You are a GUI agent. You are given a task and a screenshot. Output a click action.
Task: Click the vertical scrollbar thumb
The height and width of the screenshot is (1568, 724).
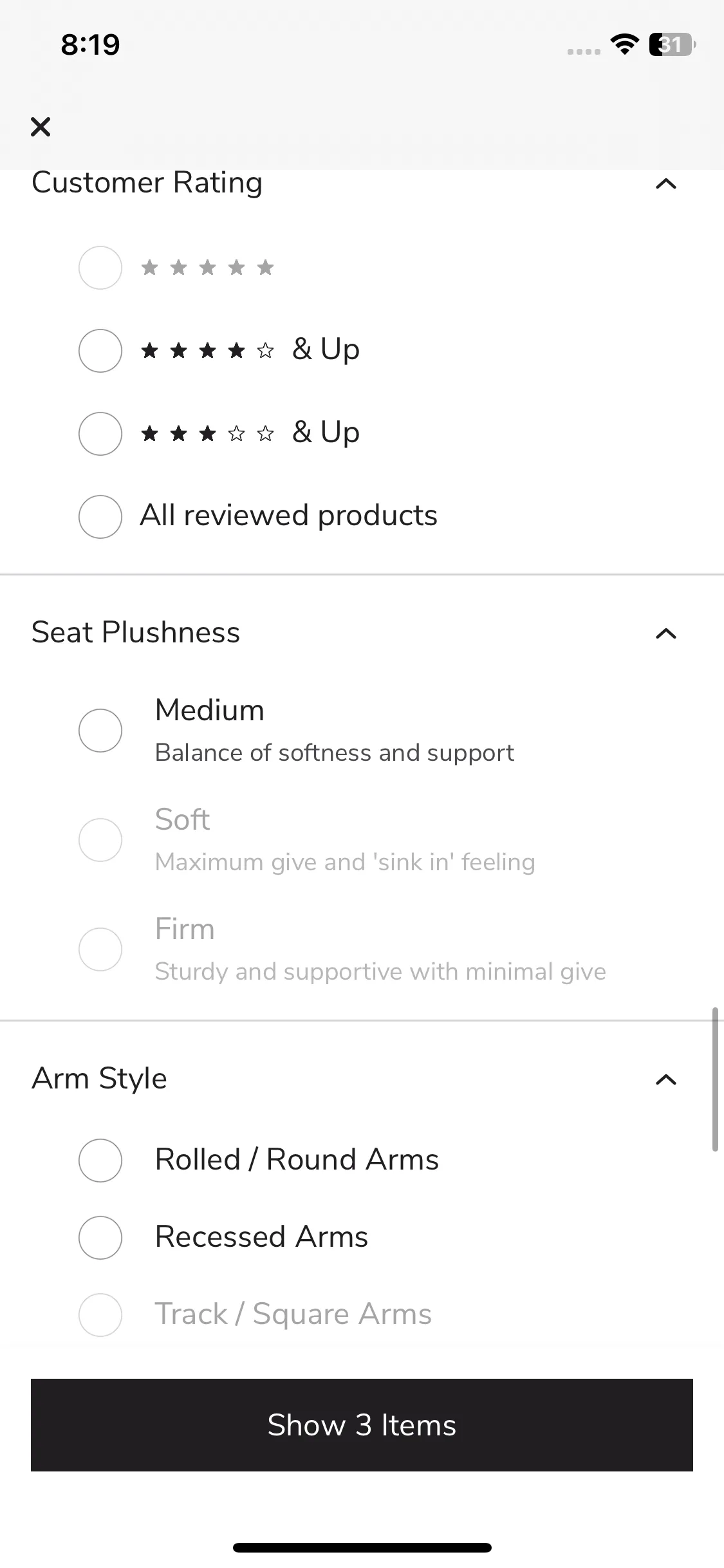pyautogui.click(x=714, y=1079)
